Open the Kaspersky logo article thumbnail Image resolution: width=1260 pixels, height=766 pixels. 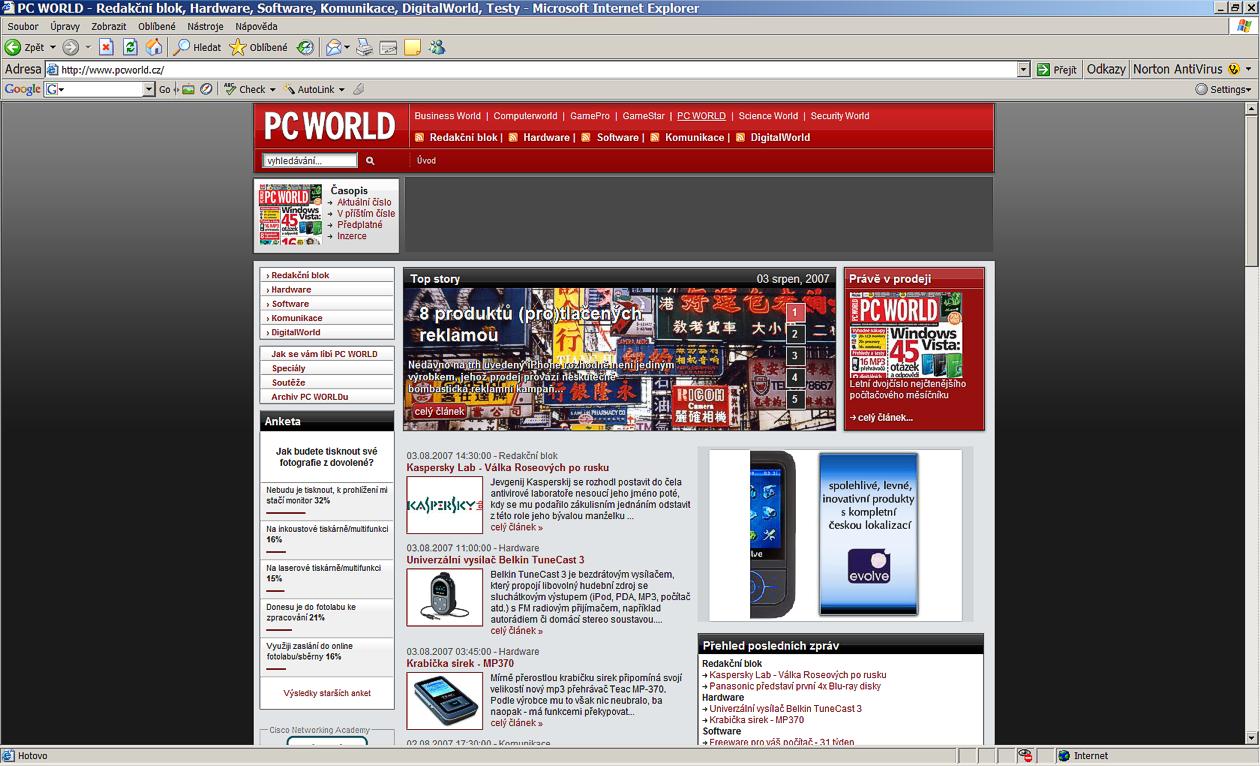pyautogui.click(x=444, y=505)
